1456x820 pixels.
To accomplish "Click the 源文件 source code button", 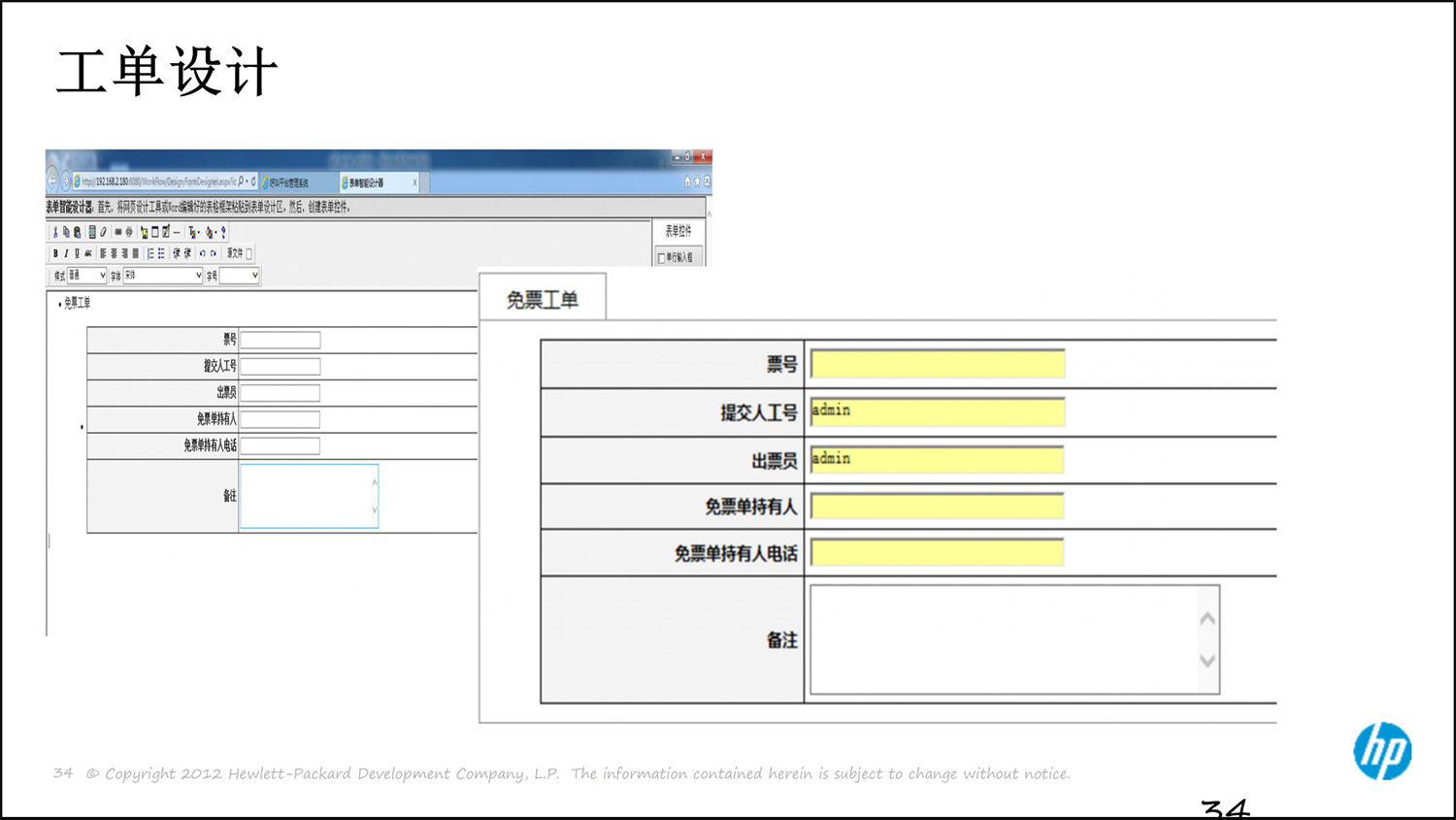I will [x=234, y=253].
